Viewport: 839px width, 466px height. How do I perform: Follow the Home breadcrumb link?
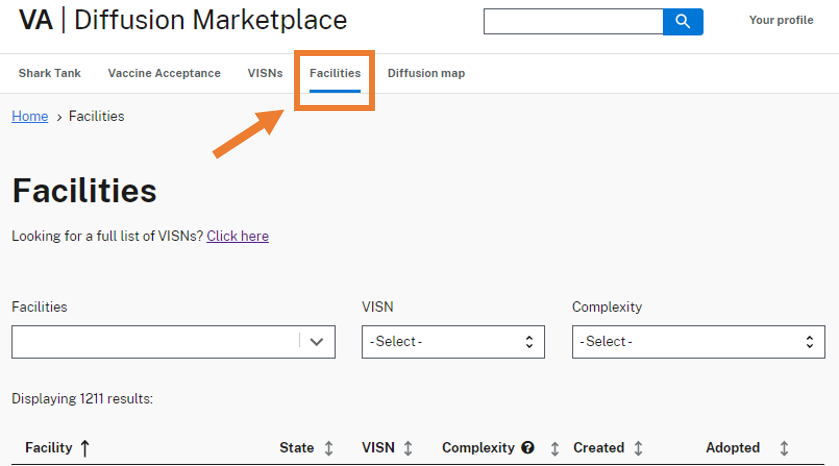(30, 116)
